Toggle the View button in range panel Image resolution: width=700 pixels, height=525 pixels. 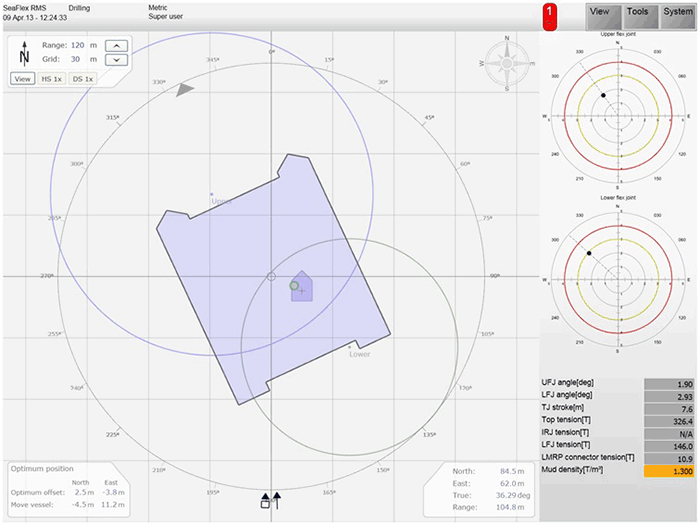click(22, 78)
